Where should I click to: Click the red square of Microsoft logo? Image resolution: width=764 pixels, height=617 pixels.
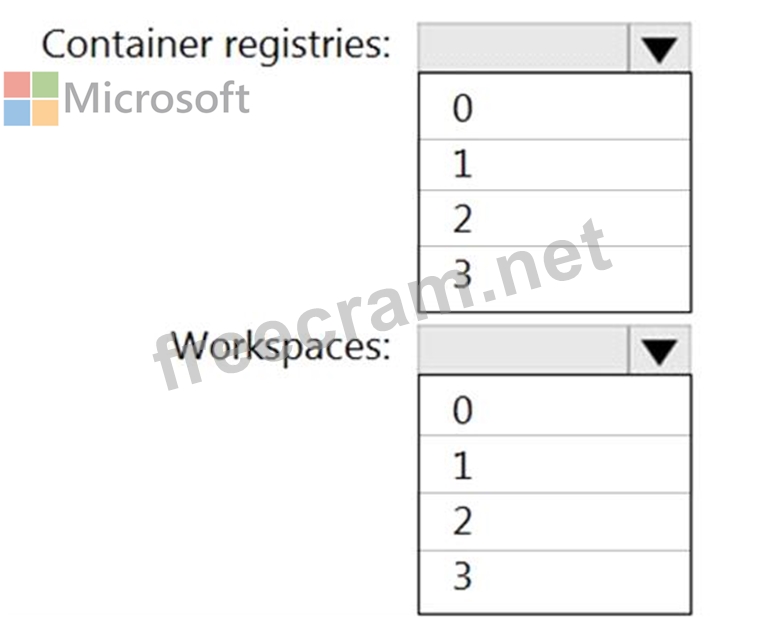click(x=17, y=85)
